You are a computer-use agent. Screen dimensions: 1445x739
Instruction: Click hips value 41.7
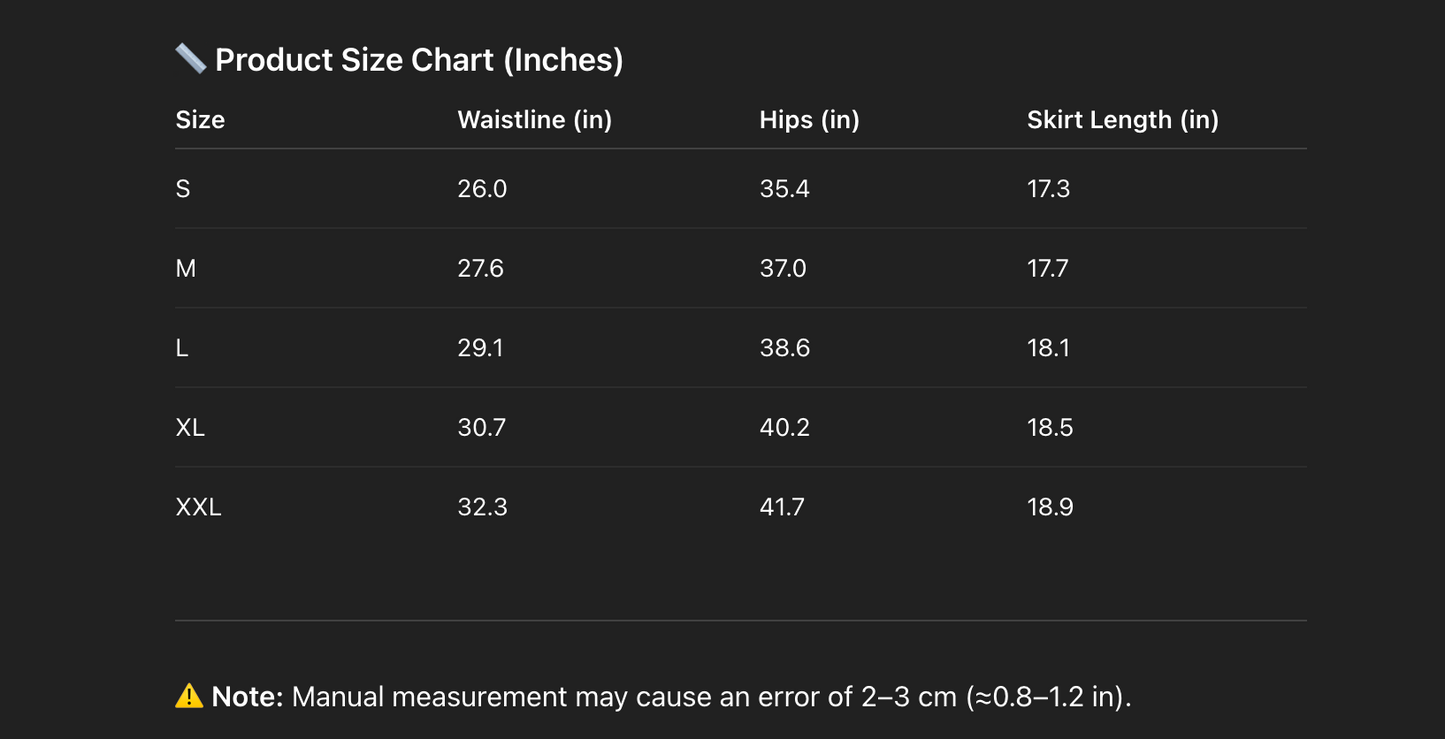point(782,508)
